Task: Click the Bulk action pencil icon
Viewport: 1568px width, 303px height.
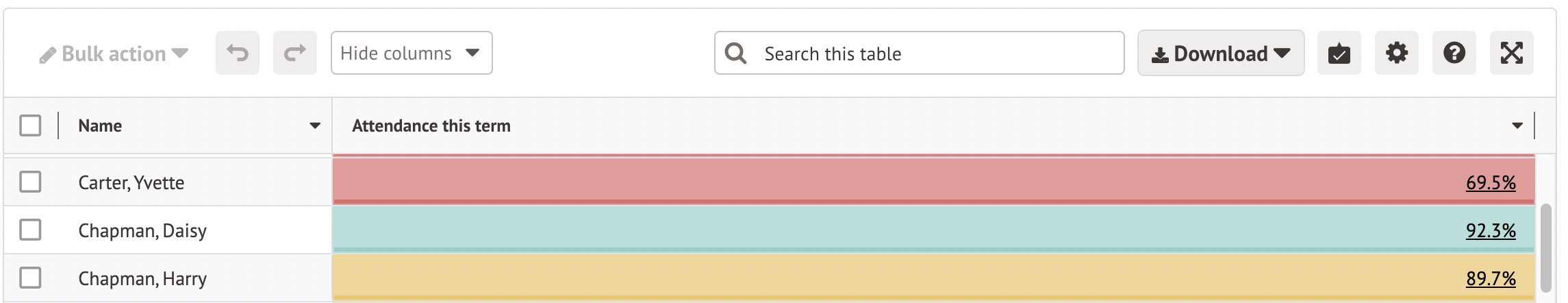Action: (x=47, y=55)
